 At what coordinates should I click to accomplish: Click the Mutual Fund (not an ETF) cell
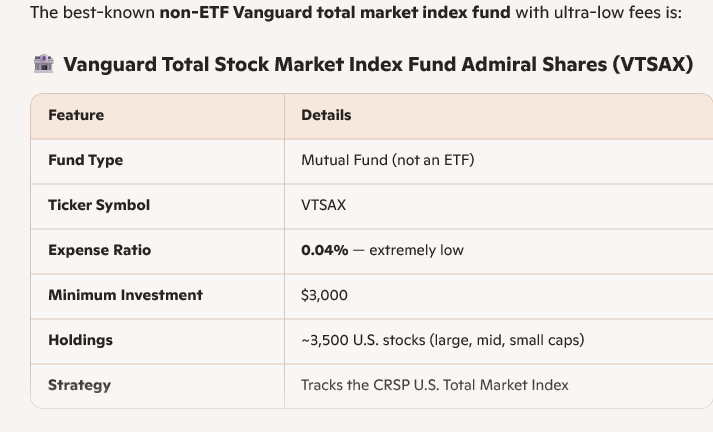click(387, 160)
